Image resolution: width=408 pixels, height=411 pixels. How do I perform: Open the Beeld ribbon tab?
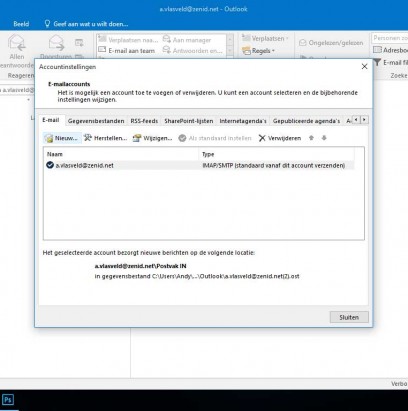tap(21, 24)
